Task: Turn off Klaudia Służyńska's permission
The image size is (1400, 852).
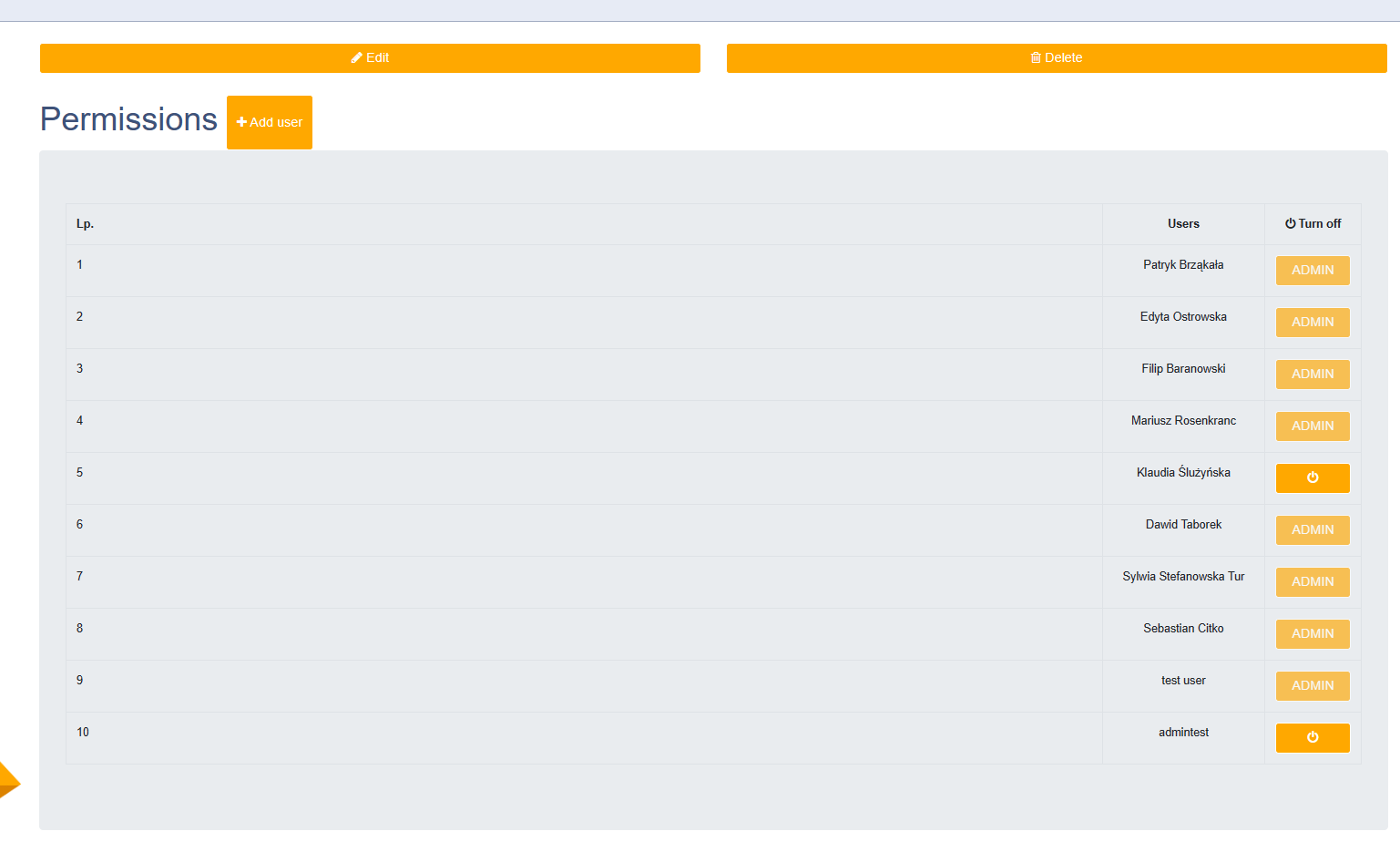Action: pyautogui.click(x=1312, y=477)
